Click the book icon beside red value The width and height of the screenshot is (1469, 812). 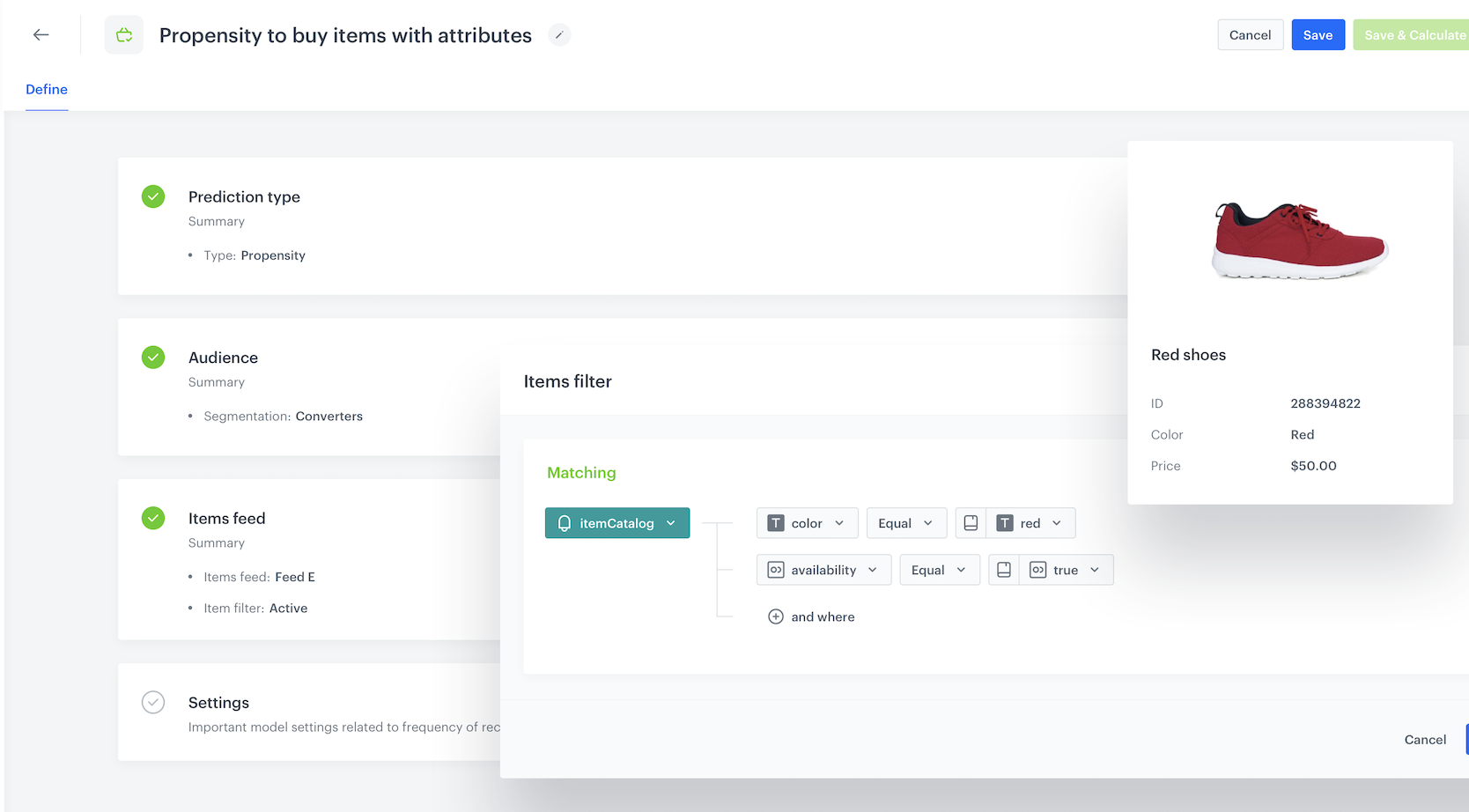pos(971,523)
